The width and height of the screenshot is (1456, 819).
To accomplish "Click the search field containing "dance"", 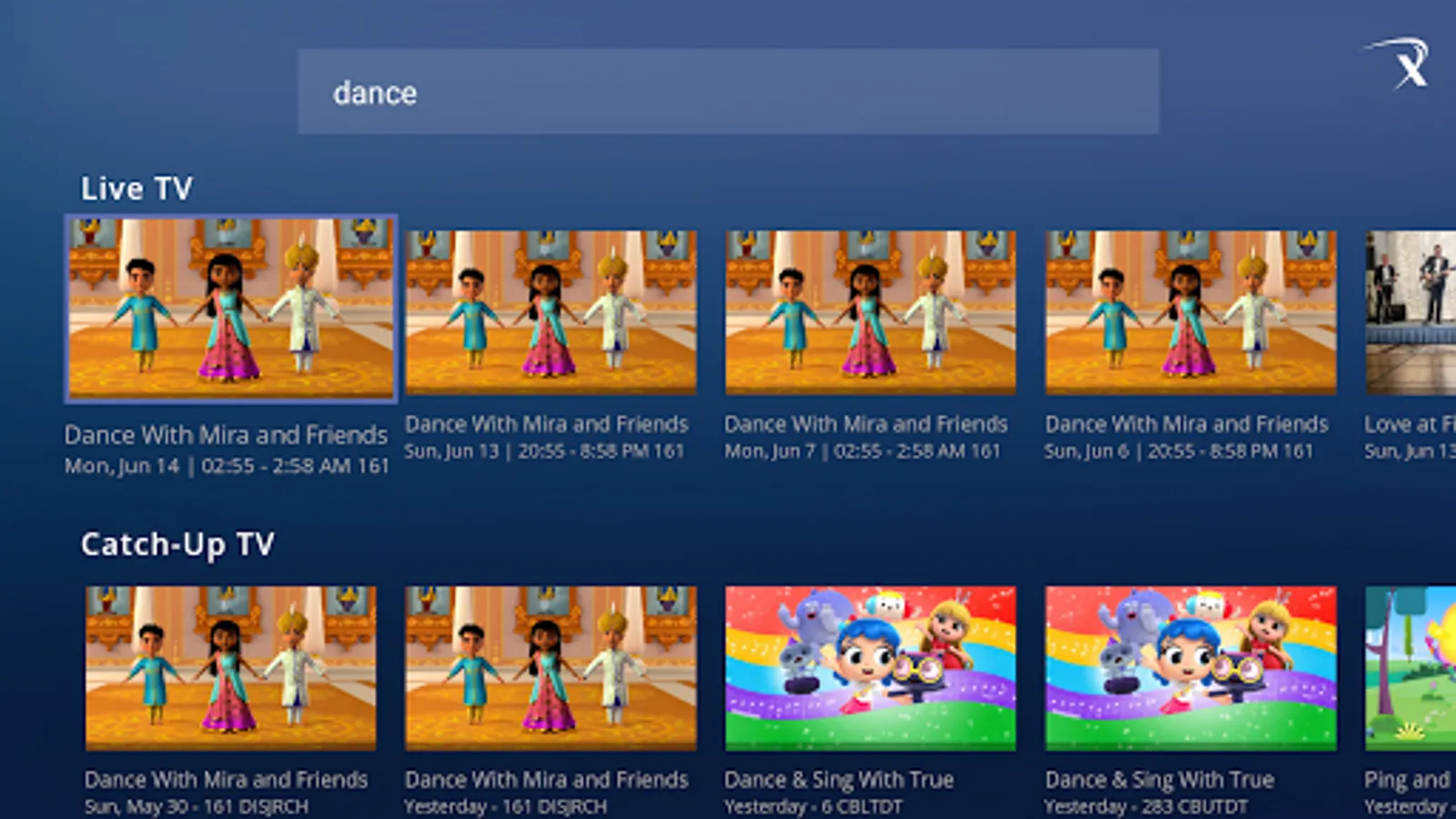I will [728, 92].
